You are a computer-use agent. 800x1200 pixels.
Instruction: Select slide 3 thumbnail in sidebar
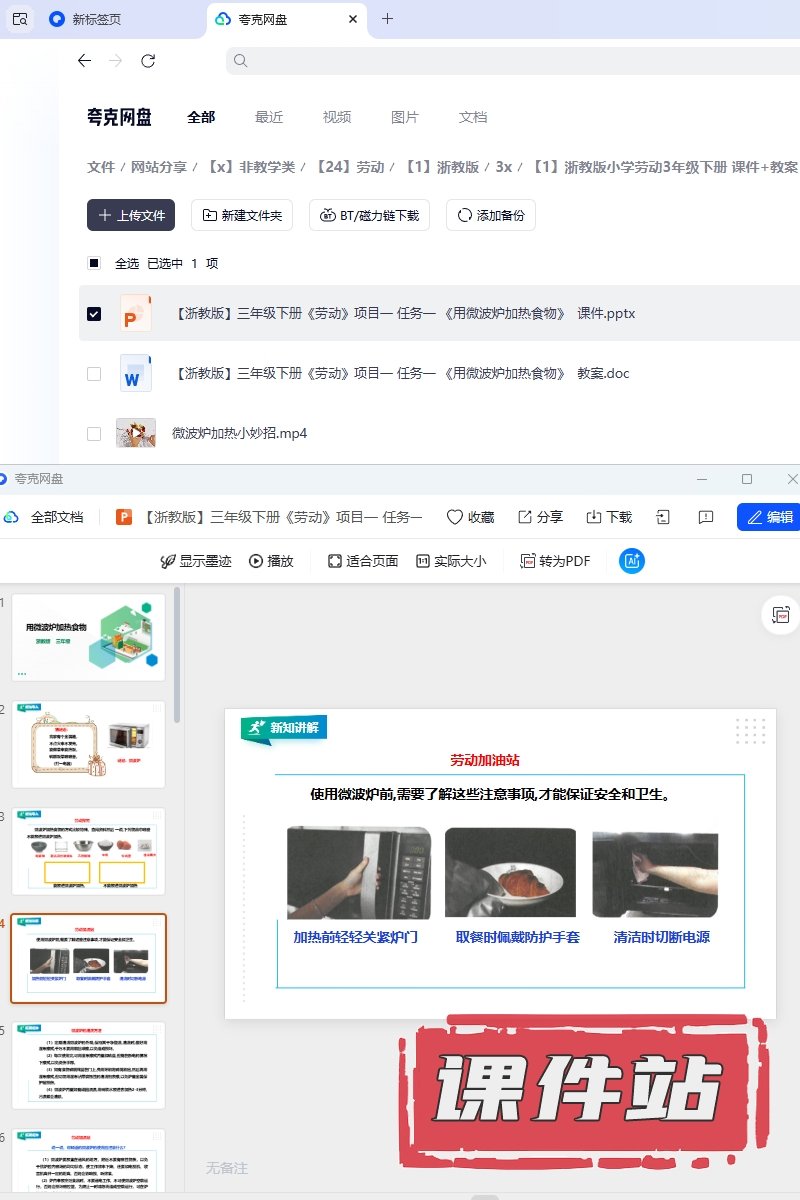[88, 851]
